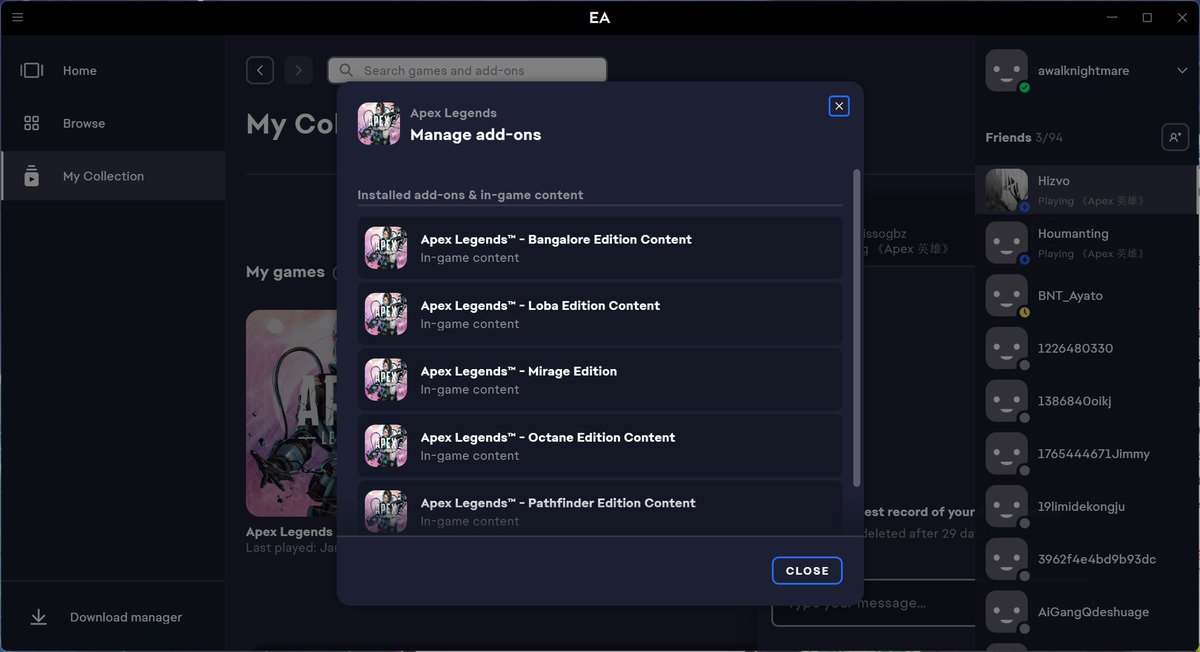Viewport: 1200px width, 652px height.
Task: Select 'Apex Legends™ - Pathfinder Edition Content' text
Action: point(558,503)
